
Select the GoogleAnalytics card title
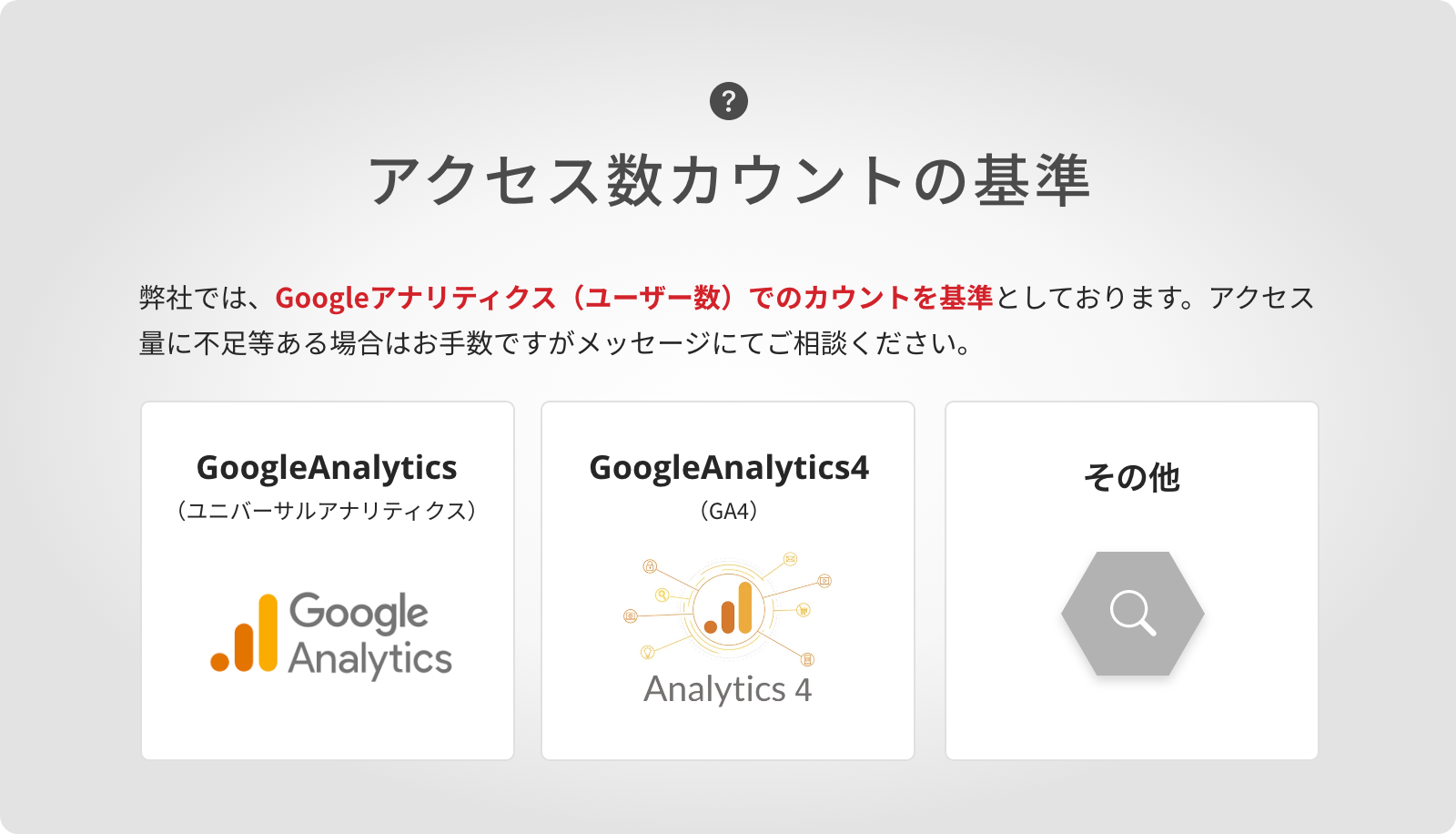coord(327,467)
